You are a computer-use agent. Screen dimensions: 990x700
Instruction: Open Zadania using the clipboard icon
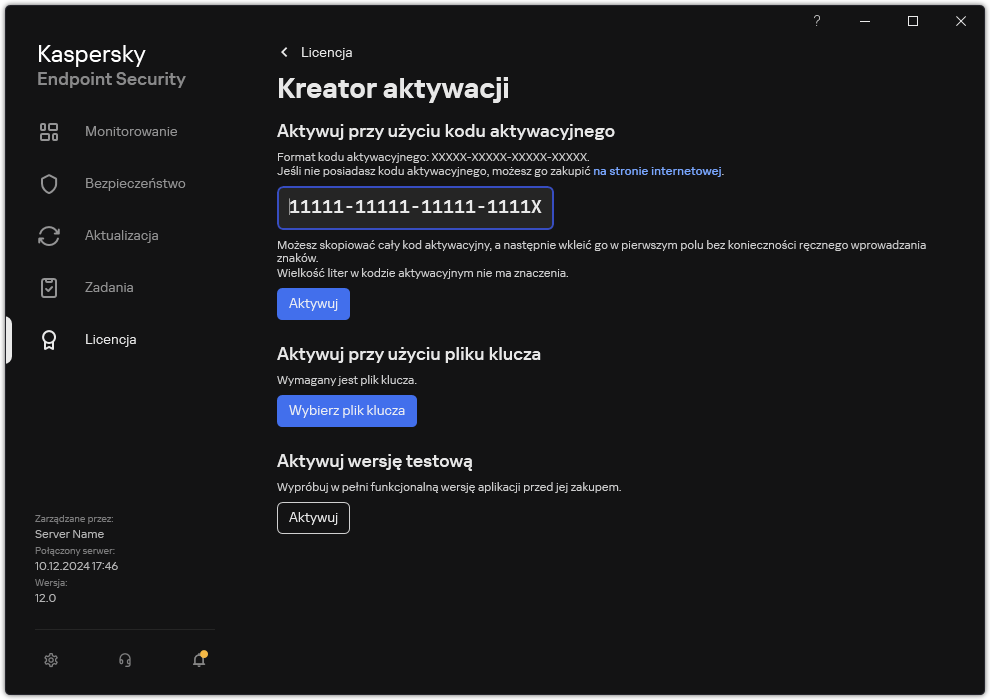49,287
